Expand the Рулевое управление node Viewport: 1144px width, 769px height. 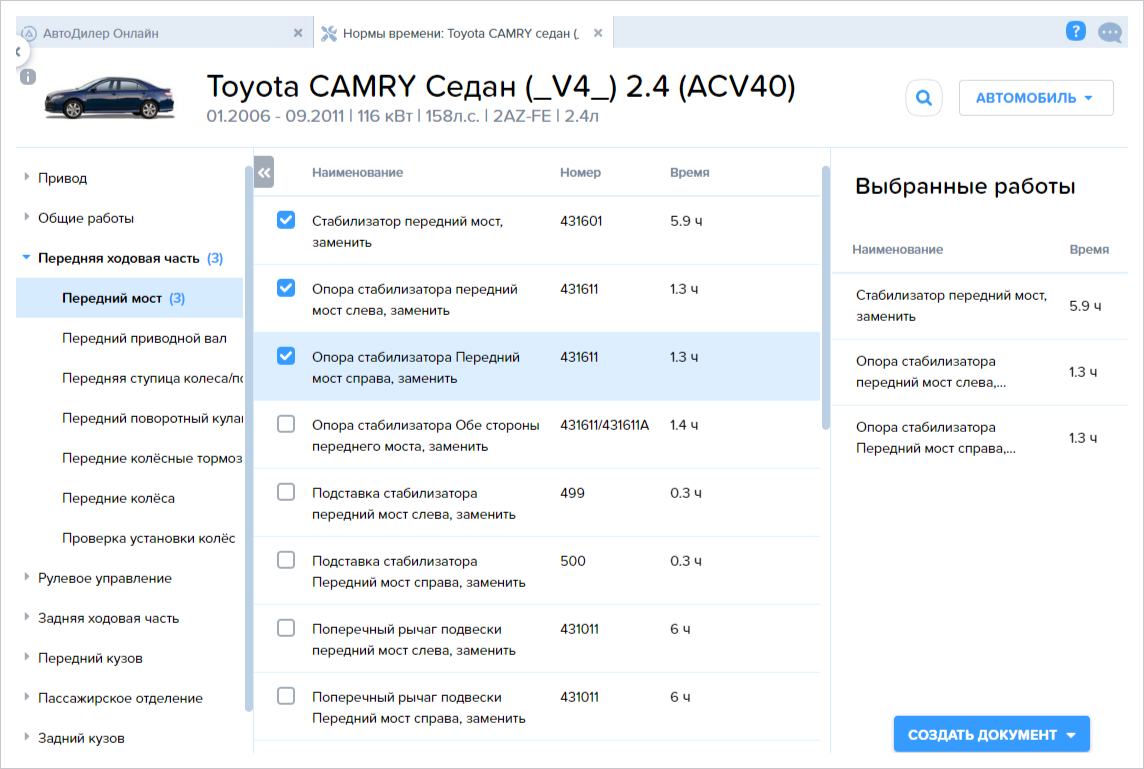[x=27, y=577]
